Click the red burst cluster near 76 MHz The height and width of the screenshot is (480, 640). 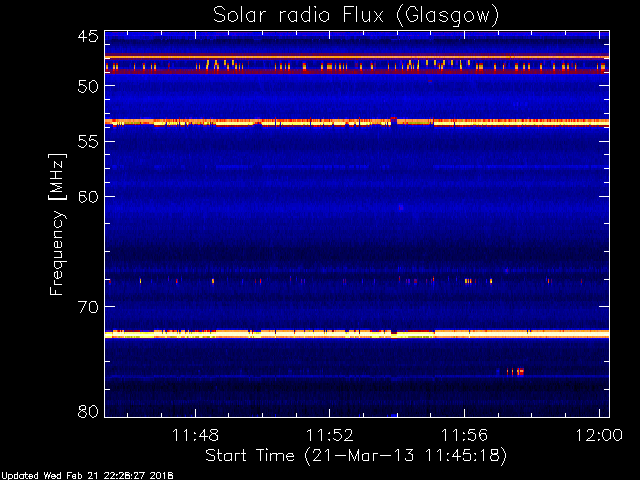click(x=515, y=371)
